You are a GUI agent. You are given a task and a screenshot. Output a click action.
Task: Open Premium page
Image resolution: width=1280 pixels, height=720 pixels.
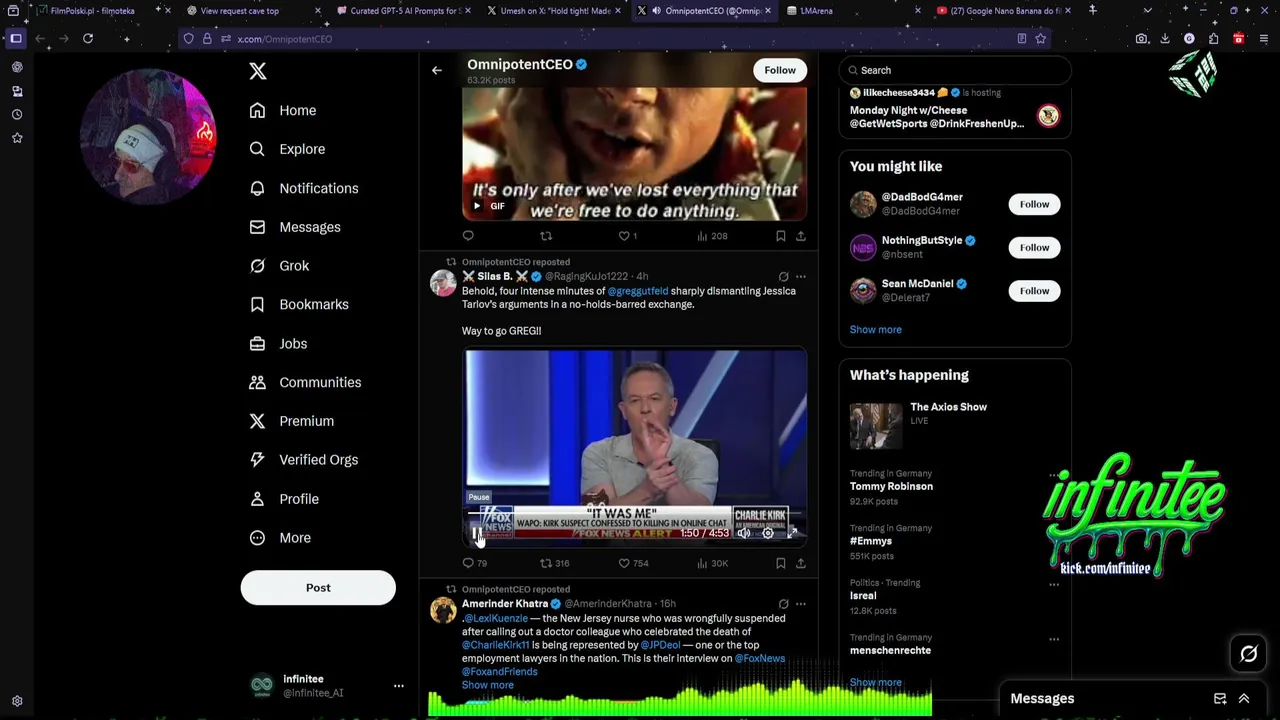pyautogui.click(x=291, y=421)
